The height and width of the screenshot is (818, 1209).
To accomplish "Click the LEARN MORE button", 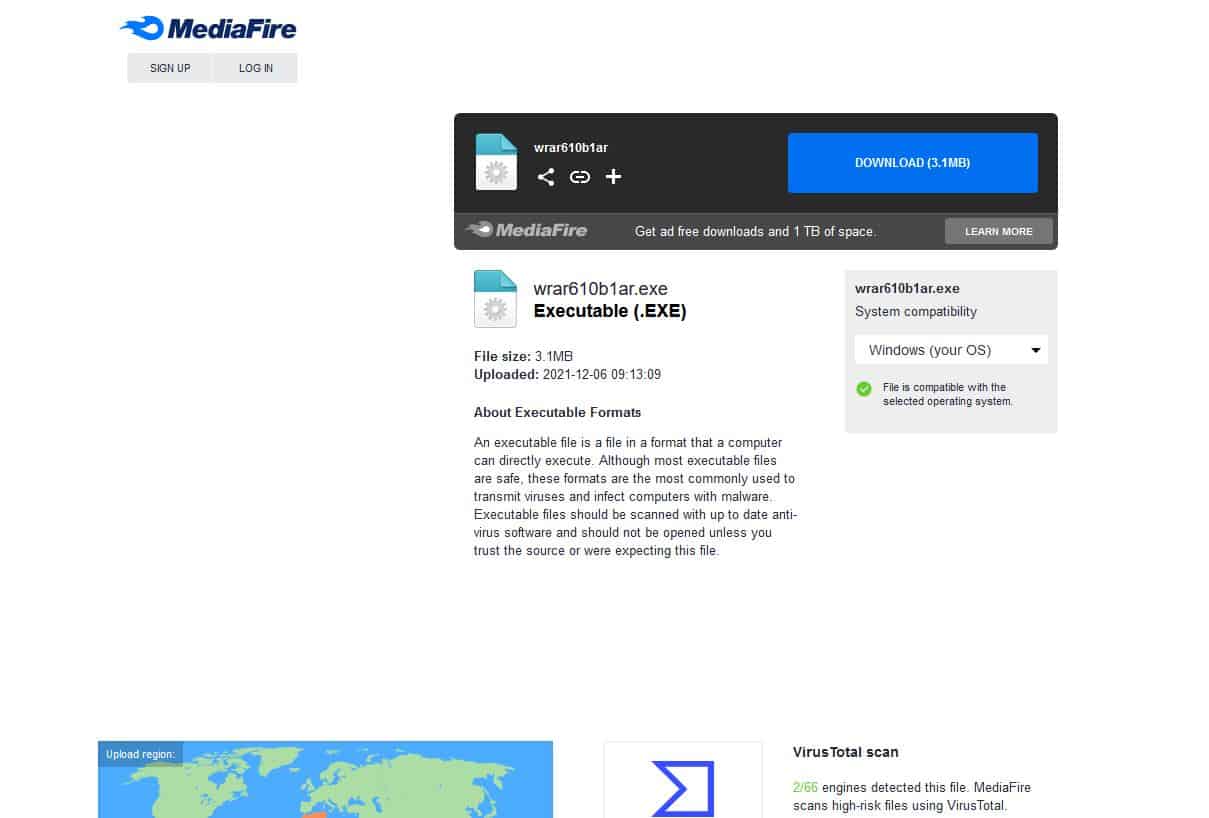I will [x=998, y=231].
